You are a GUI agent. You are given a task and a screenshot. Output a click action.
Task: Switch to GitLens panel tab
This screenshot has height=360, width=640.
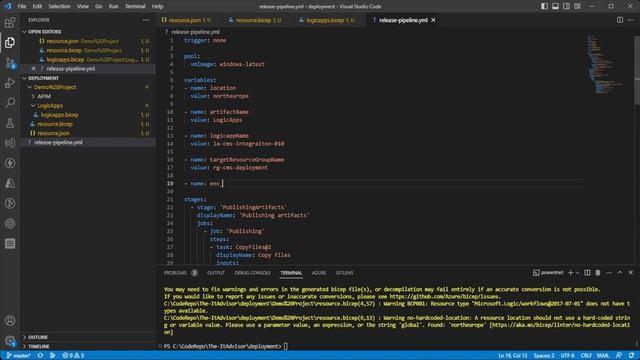[344, 273]
